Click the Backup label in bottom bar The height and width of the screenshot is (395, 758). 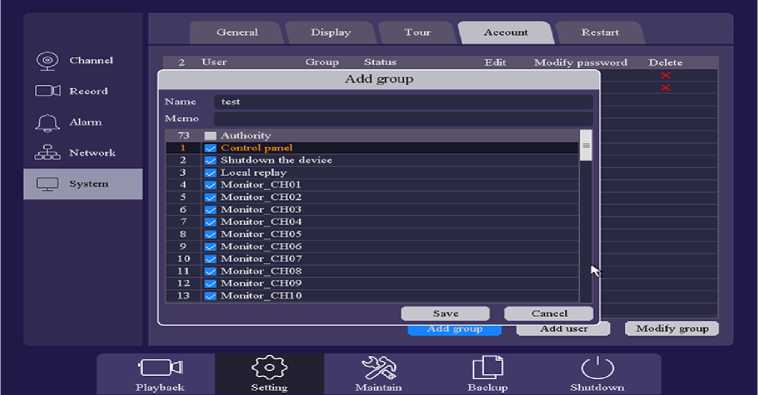pos(487,388)
